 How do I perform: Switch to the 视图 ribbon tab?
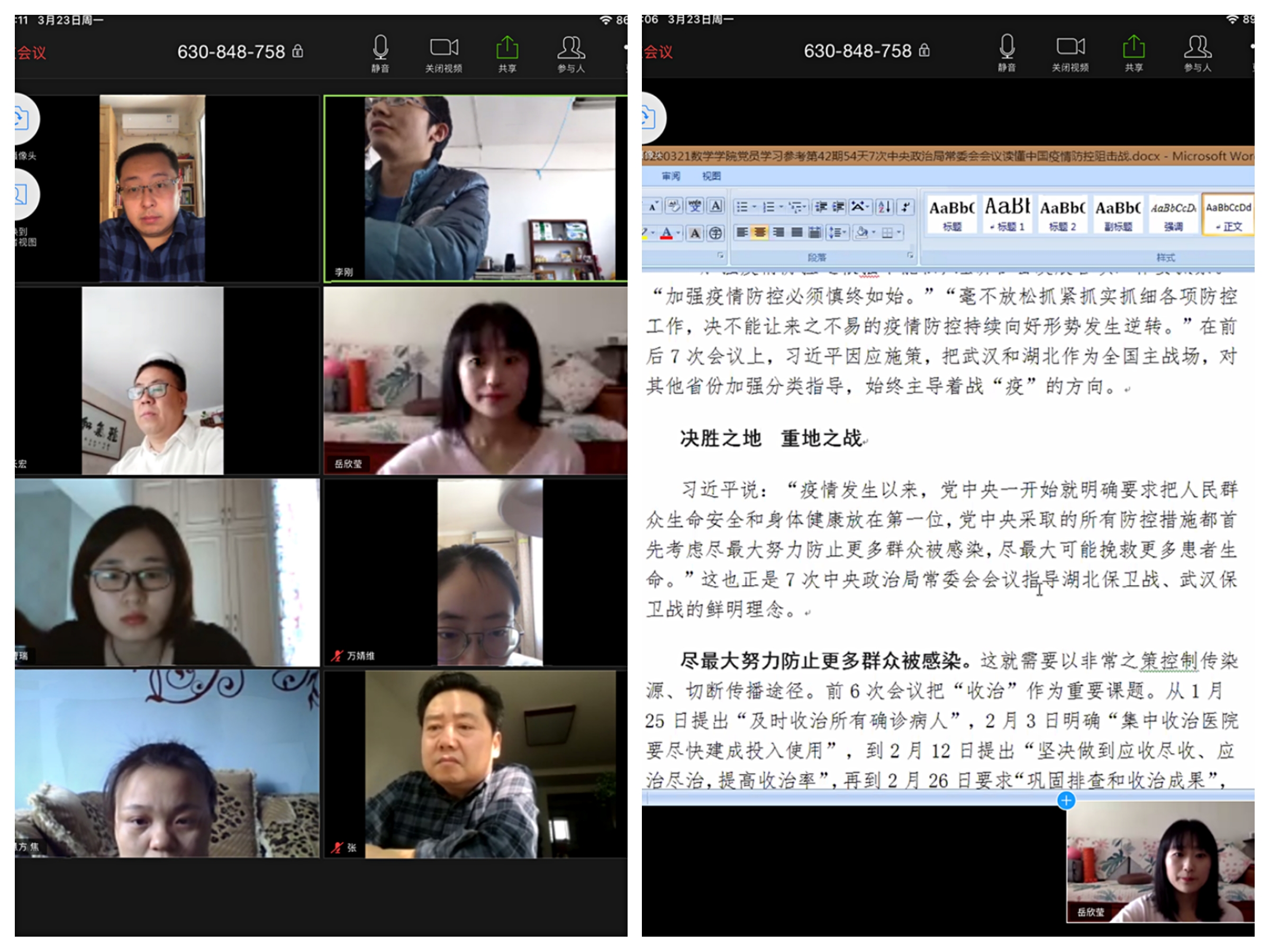(711, 176)
